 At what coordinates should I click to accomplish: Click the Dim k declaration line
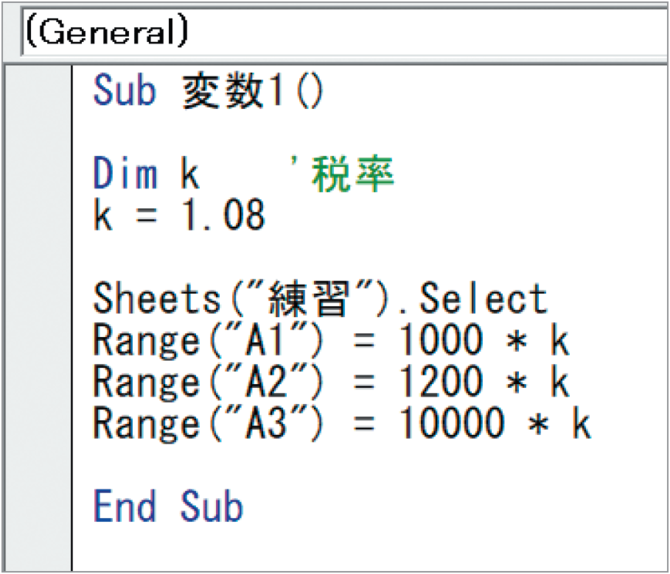[x=146, y=173]
